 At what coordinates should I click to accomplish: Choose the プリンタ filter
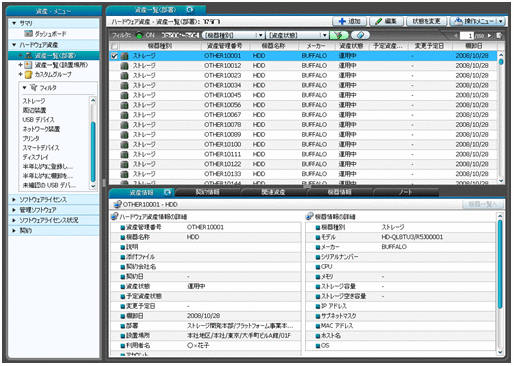click(x=31, y=138)
